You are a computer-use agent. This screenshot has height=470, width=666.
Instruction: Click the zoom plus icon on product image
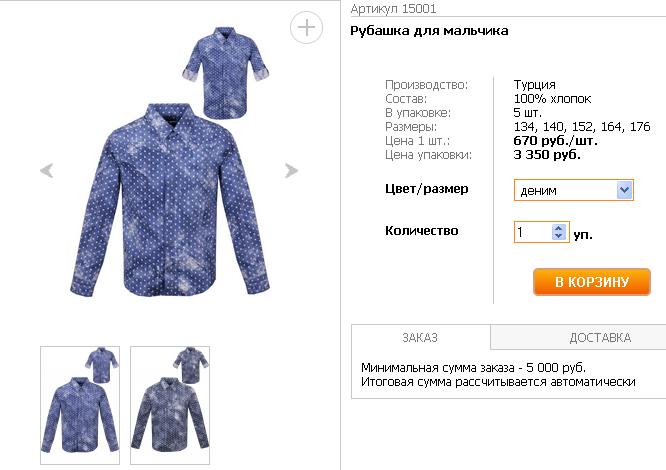point(306,28)
